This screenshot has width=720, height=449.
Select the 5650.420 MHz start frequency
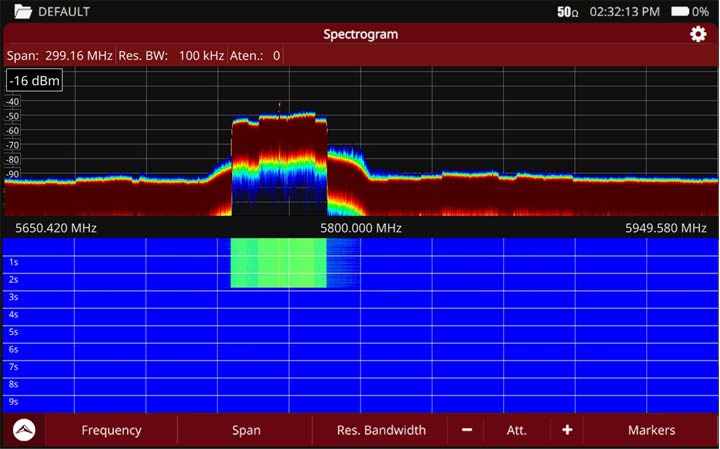coord(56,228)
